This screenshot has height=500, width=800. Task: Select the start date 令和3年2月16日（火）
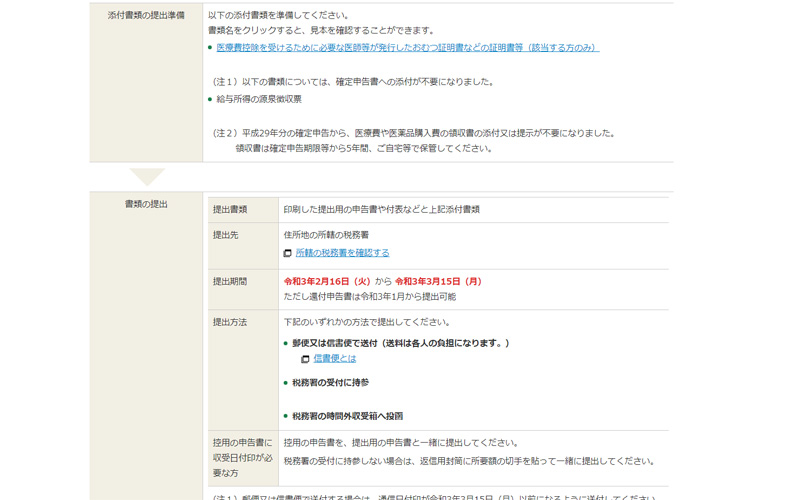point(327,281)
